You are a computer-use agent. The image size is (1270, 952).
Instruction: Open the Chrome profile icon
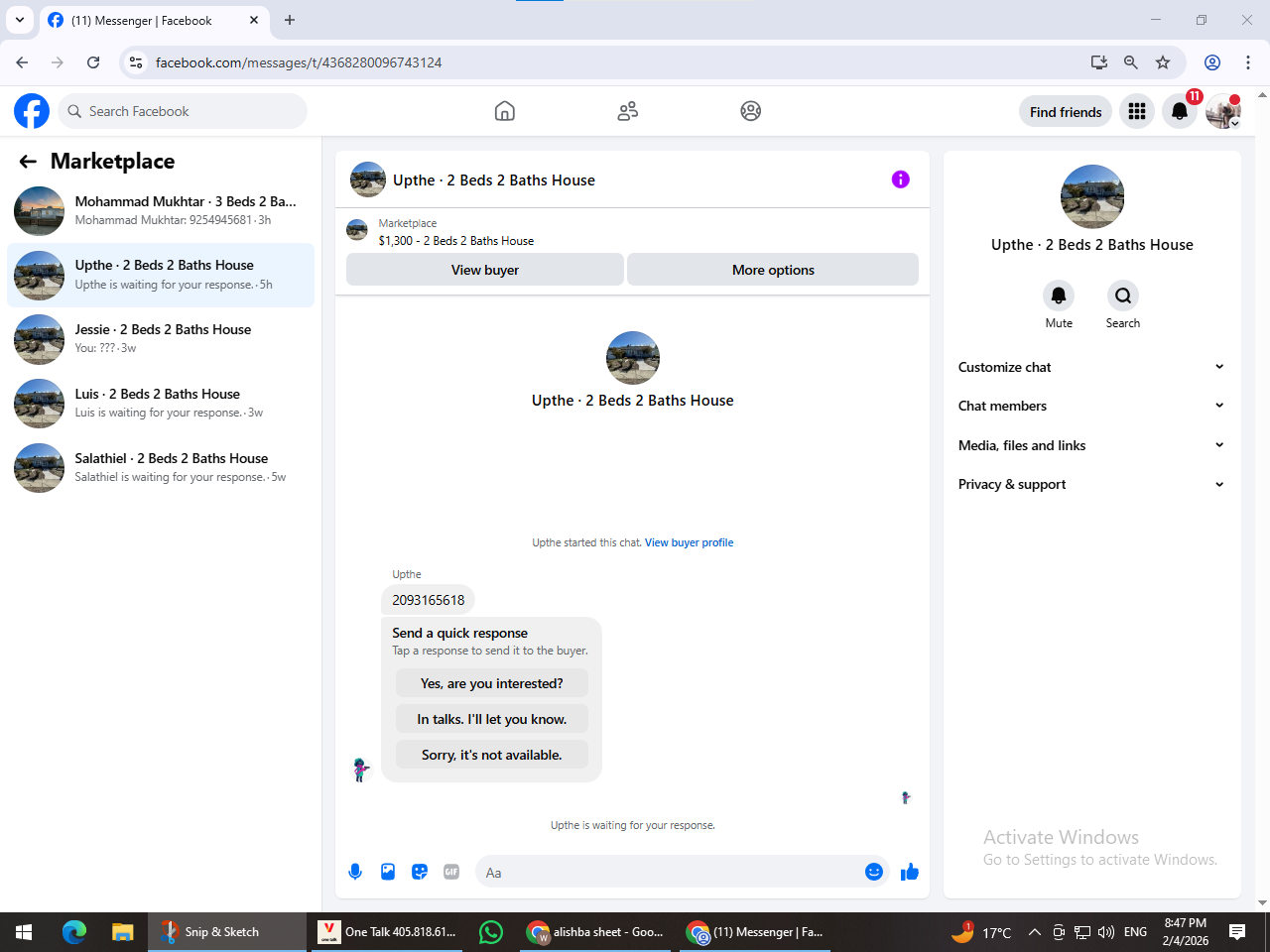tap(1212, 62)
